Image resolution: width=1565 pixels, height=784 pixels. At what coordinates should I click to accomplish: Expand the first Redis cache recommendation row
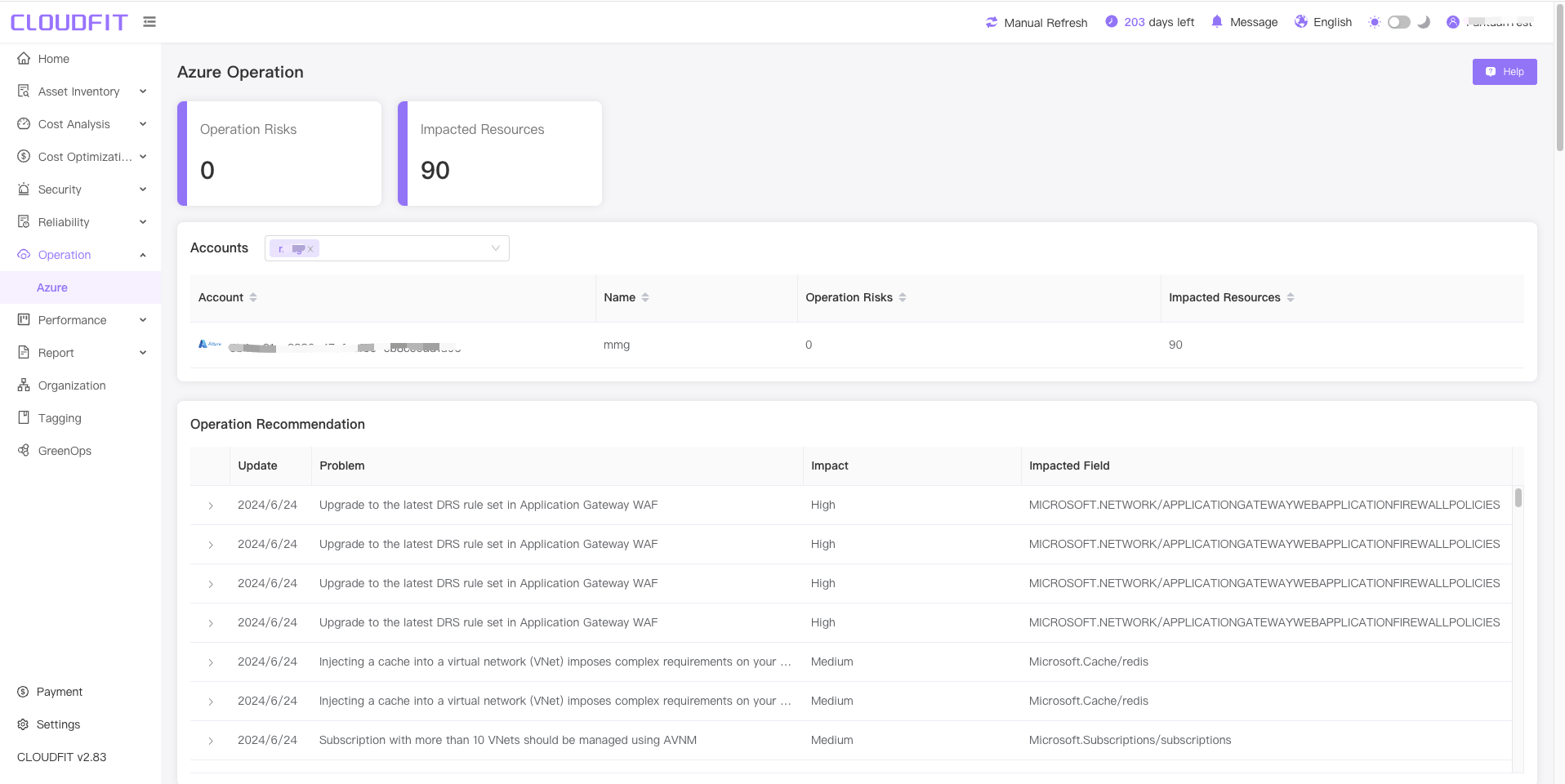(211, 662)
